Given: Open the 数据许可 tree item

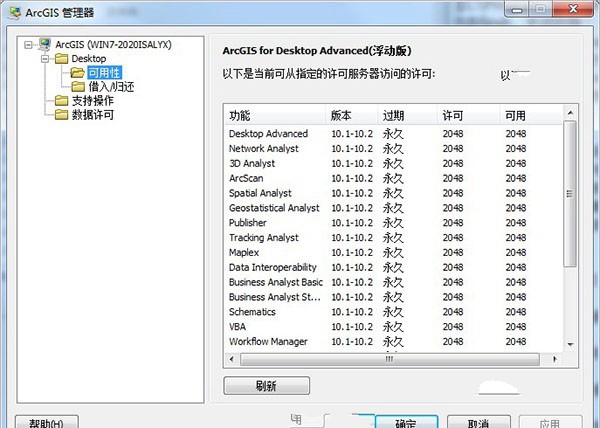Looking at the screenshot, I should point(93,114).
